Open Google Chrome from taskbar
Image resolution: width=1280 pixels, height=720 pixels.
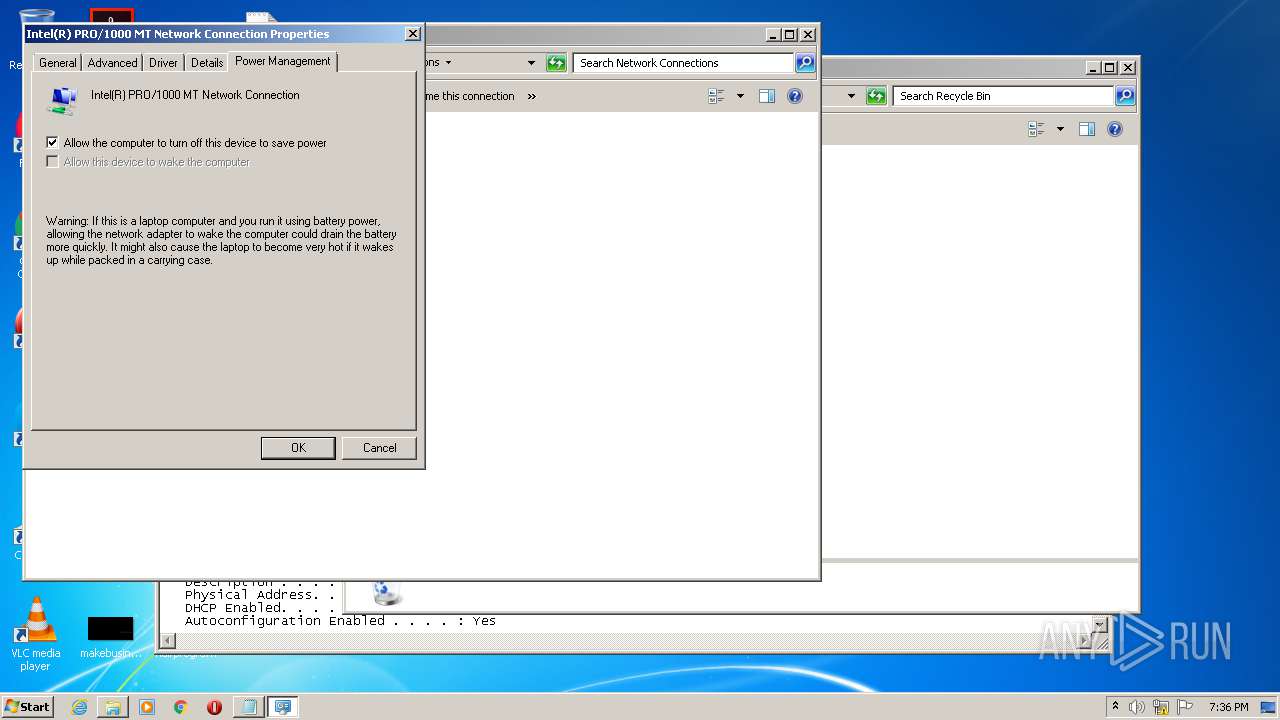tap(181, 707)
